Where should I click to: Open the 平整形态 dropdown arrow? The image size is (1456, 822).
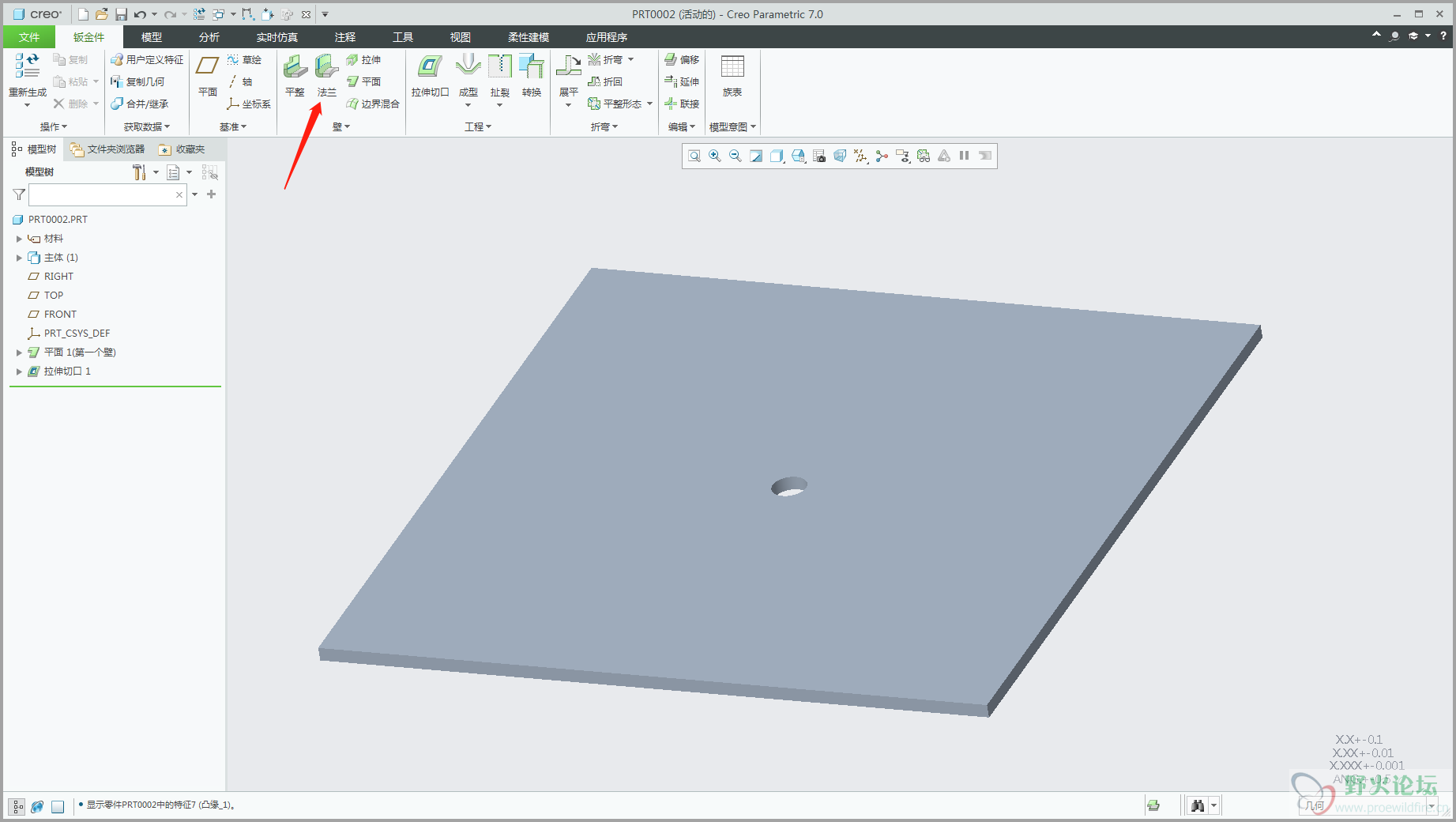649,104
